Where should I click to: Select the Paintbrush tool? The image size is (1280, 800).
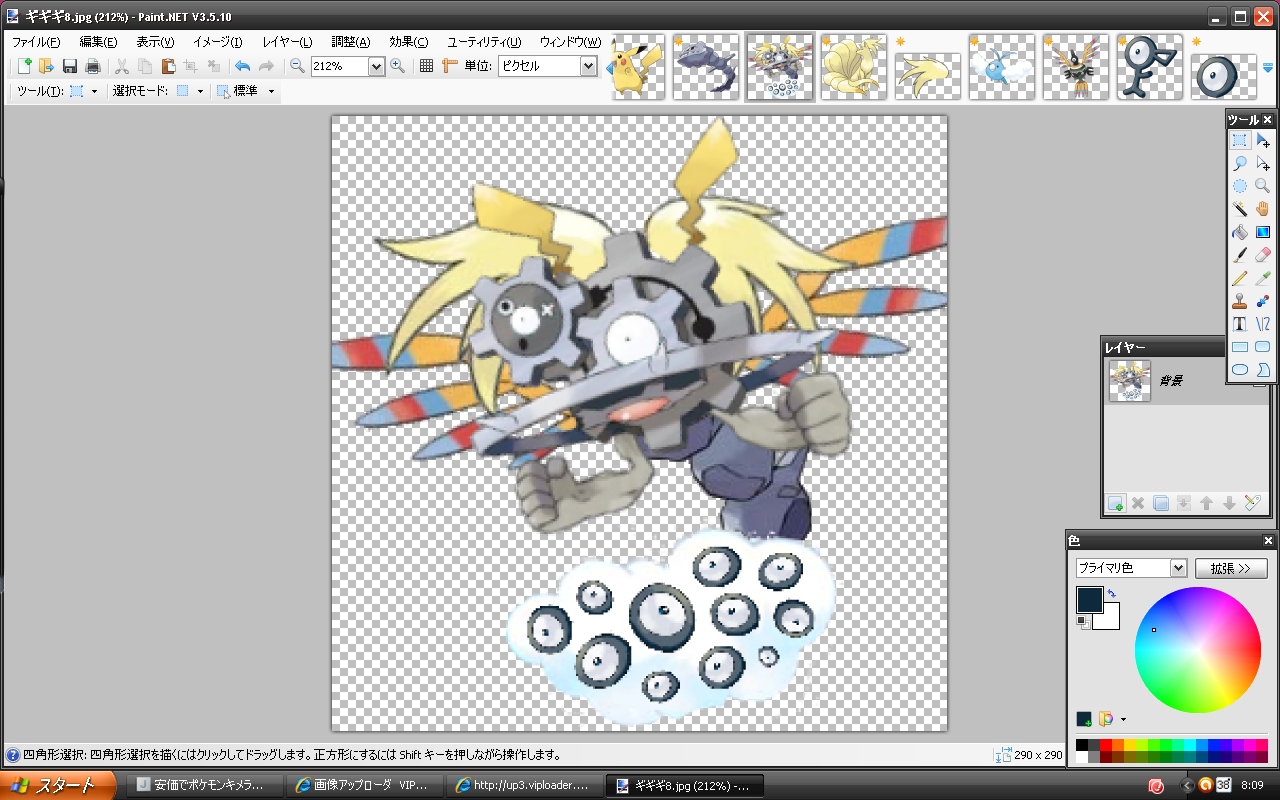pyautogui.click(x=1240, y=255)
